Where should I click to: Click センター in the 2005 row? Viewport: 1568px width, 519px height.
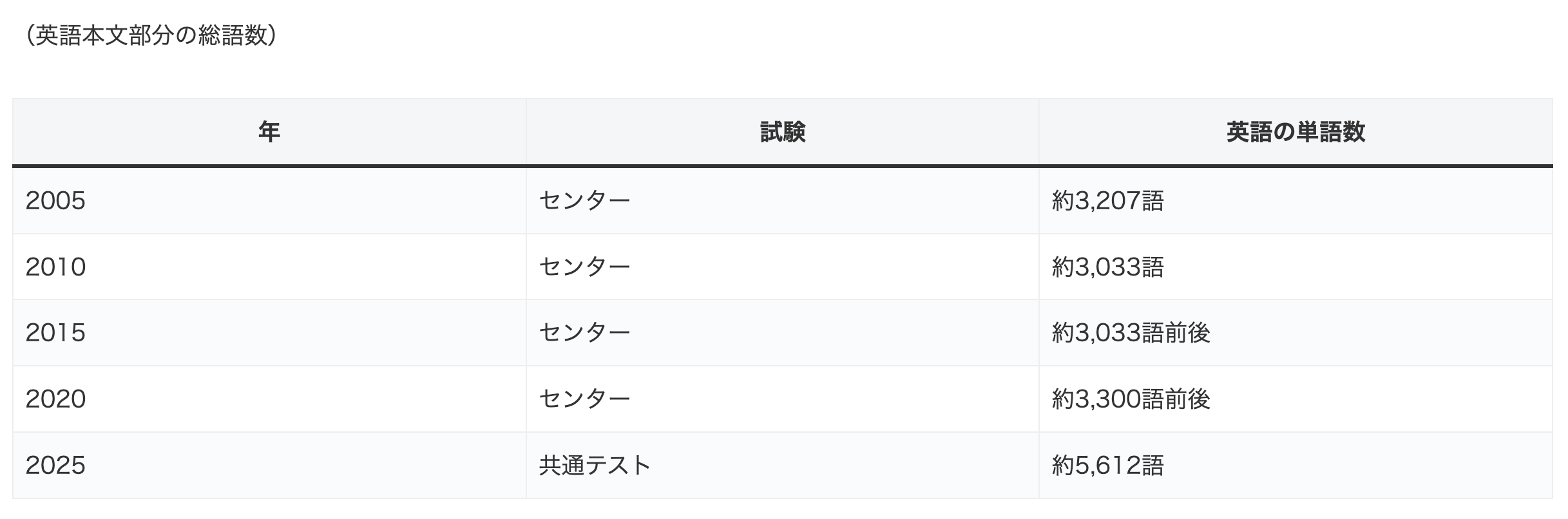[584, 201]
